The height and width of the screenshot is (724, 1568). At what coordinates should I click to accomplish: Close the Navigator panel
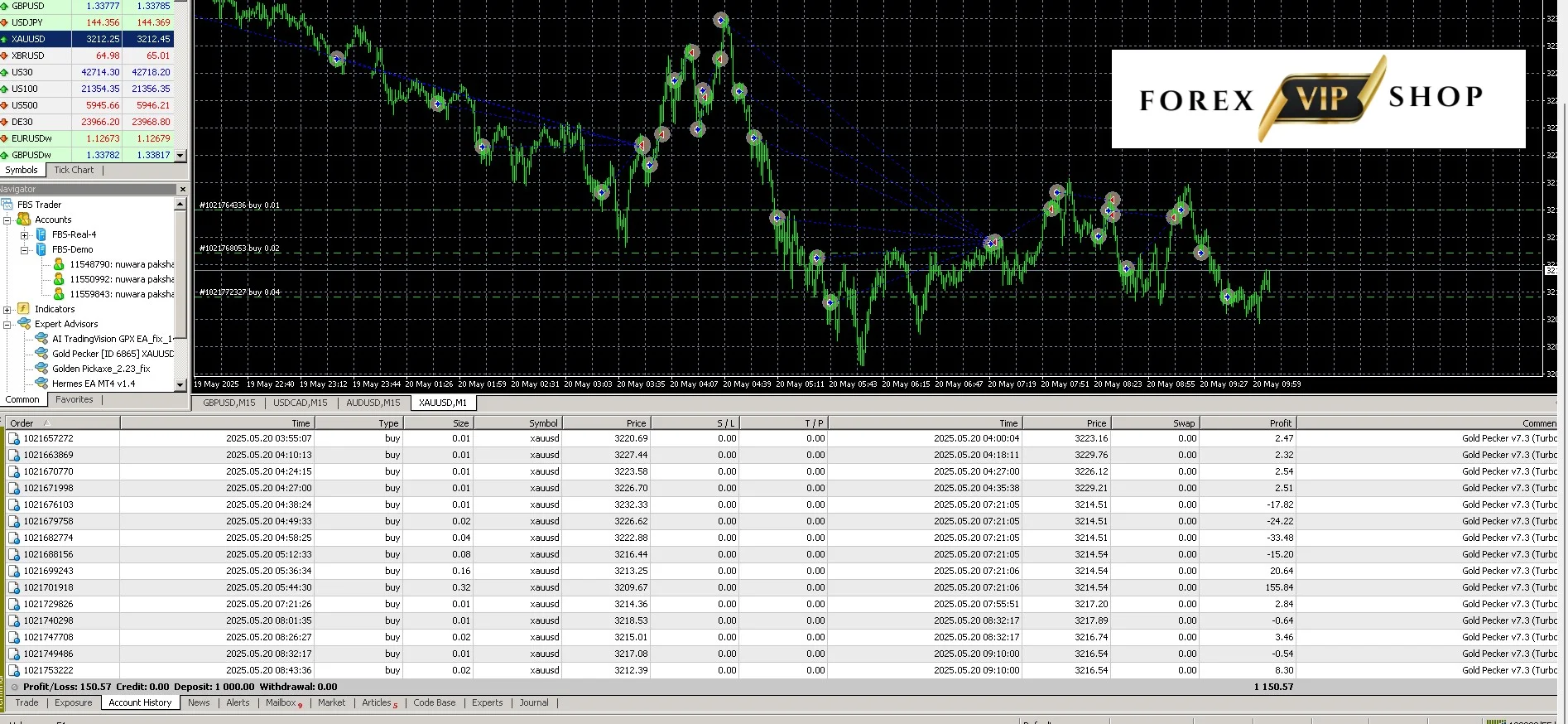point(183,190)
